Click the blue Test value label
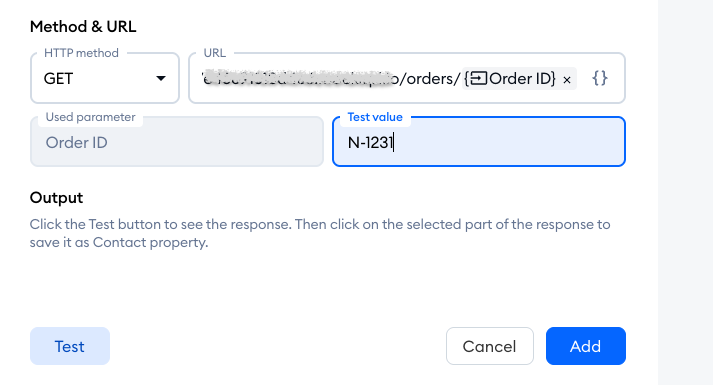This screenshot has height=385, width=713. click(x=375, y=117)
